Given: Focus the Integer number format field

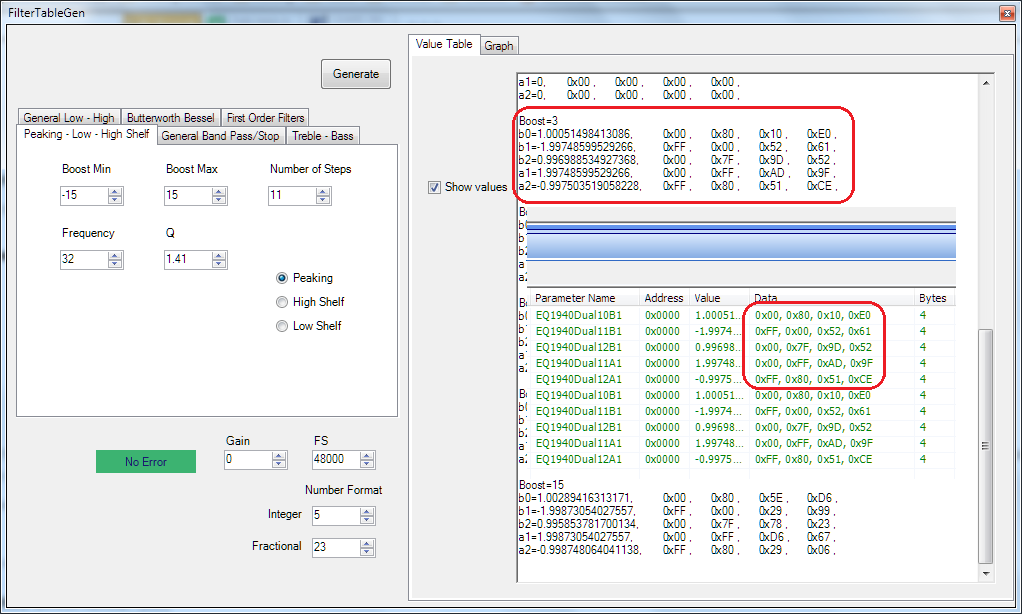Looking at the screenshot, I should [x=336, y=515].
